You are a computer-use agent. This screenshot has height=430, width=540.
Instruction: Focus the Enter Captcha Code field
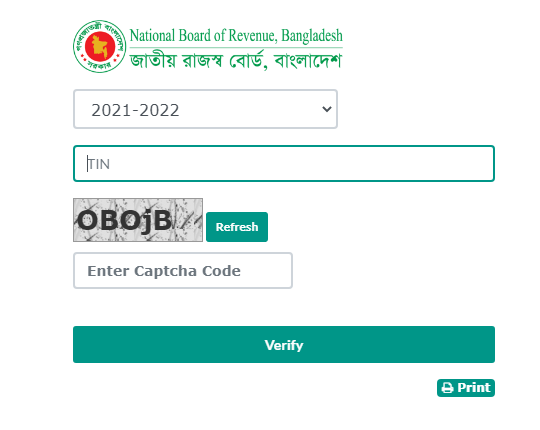pyautogui.click(x=183, y=271)
